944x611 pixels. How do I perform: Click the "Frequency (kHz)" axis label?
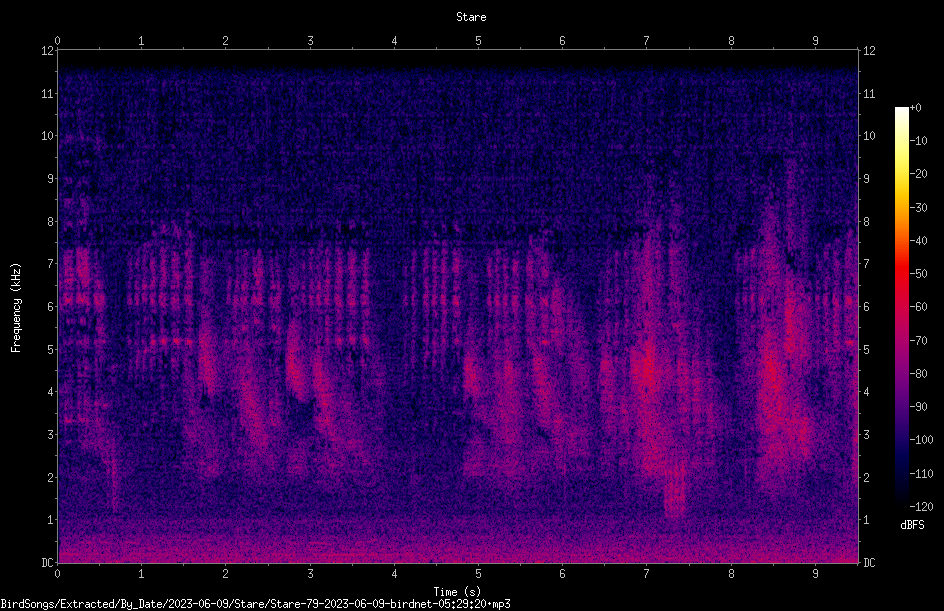[x=16, y=308]
